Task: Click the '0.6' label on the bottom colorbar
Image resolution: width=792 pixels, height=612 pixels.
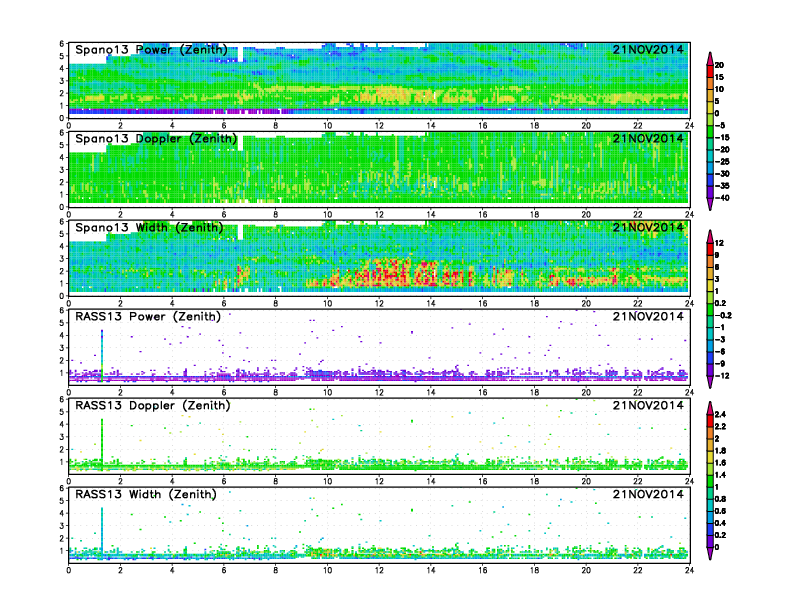Action: pyautogui.click(x=721, y=511)
